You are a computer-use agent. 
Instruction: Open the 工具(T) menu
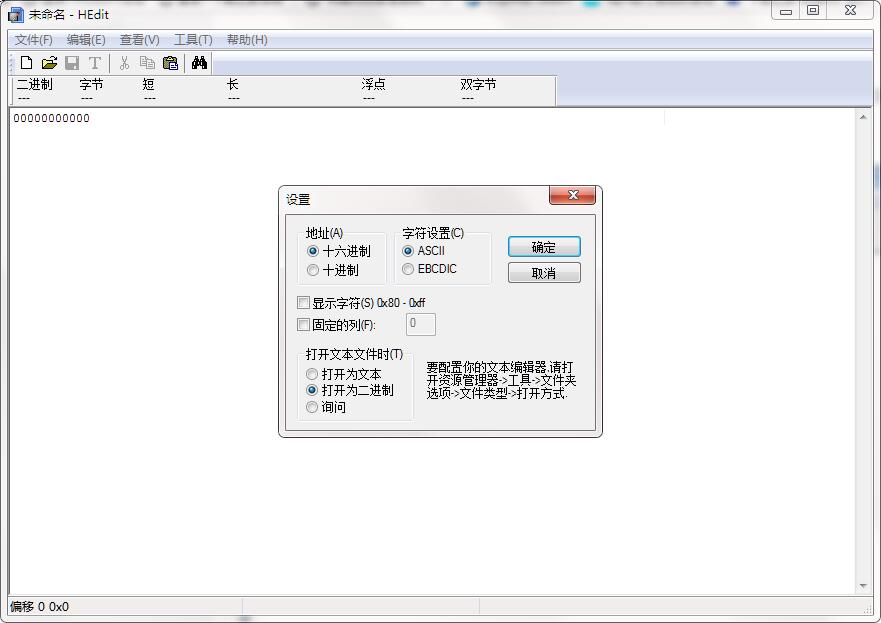pos(193,40)
